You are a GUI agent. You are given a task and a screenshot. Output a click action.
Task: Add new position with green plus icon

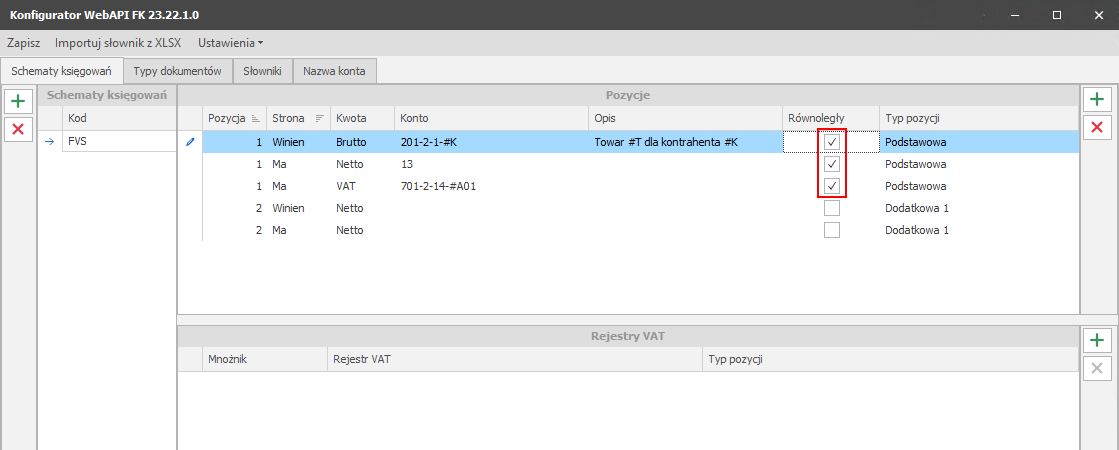click(x=1097, y=100)
